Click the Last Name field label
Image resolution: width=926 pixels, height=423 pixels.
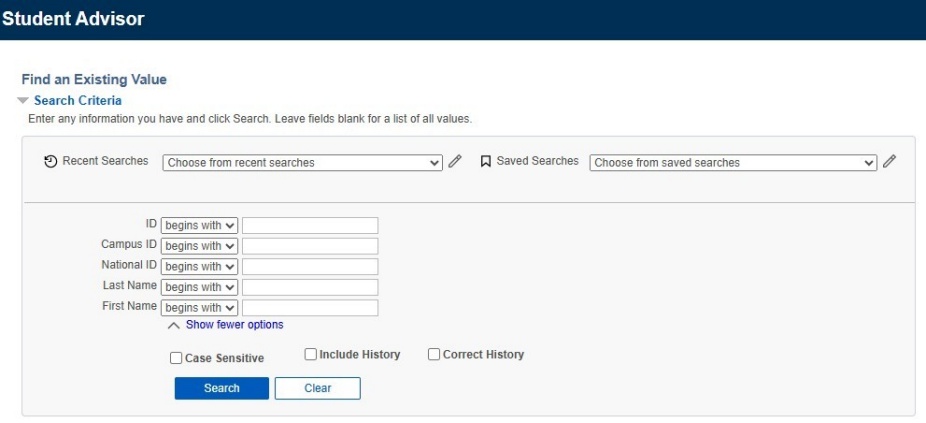point(129,285)
